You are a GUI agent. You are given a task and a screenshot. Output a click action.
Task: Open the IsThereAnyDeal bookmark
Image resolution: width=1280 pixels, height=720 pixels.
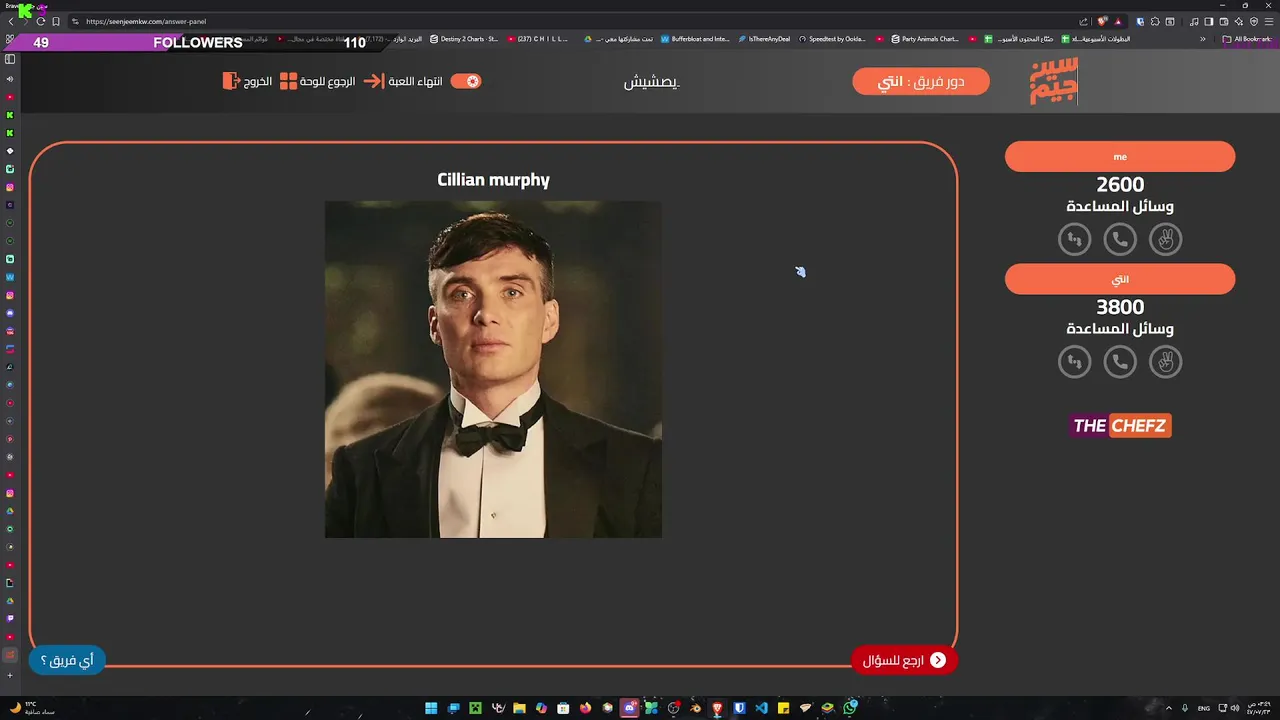764,39
